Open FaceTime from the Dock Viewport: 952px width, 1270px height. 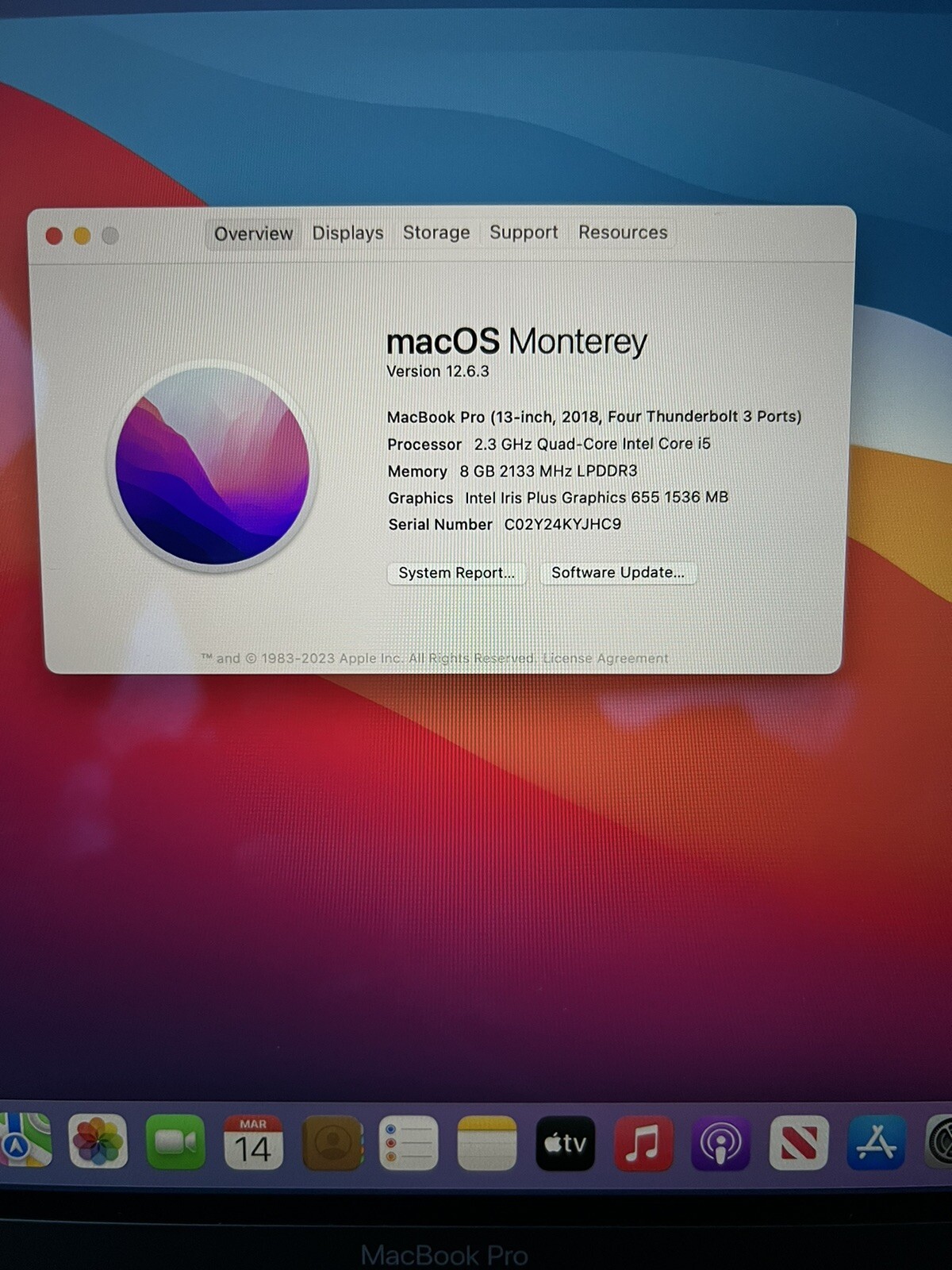pos(175,1141)
